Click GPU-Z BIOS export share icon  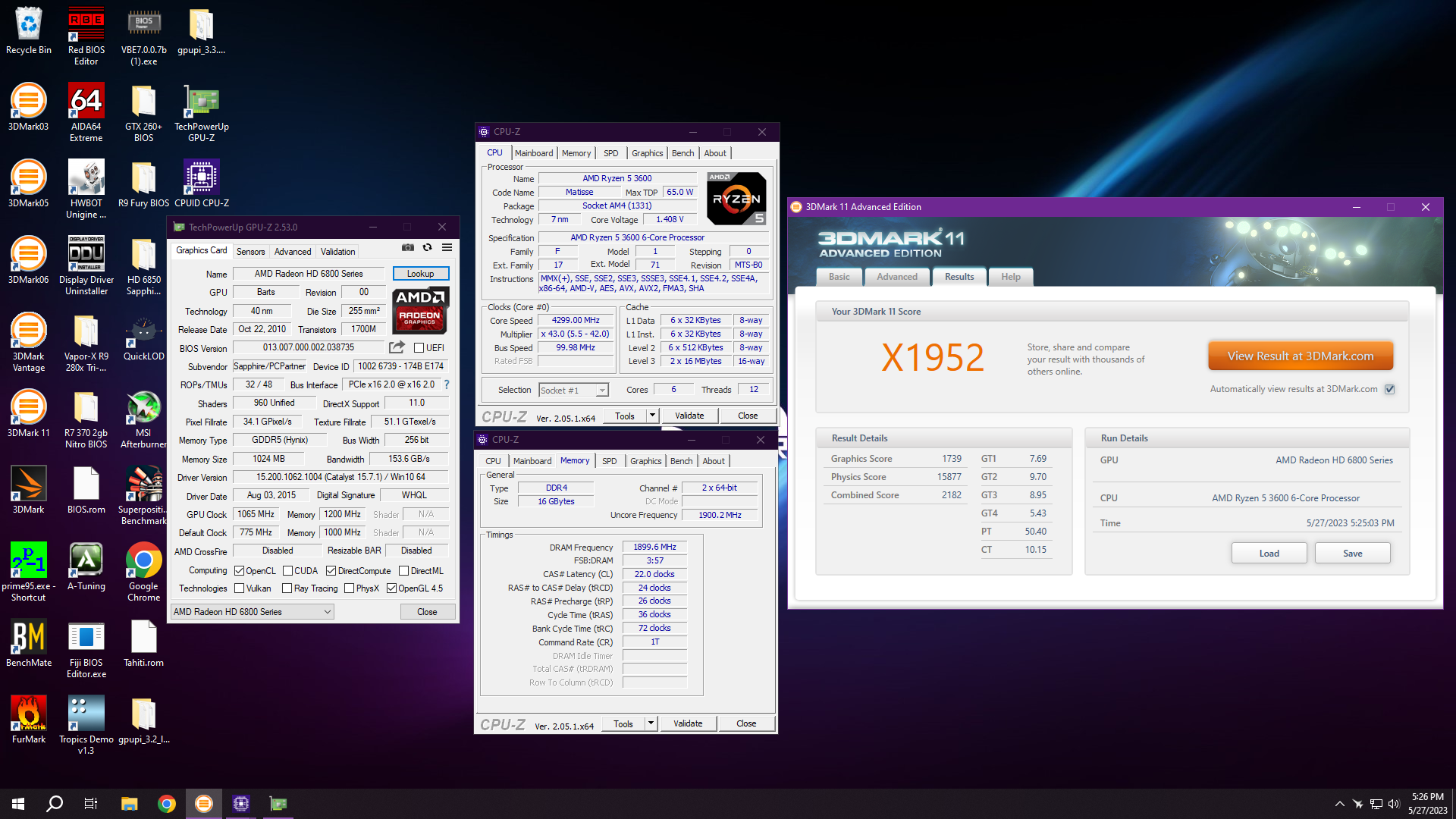397,347
